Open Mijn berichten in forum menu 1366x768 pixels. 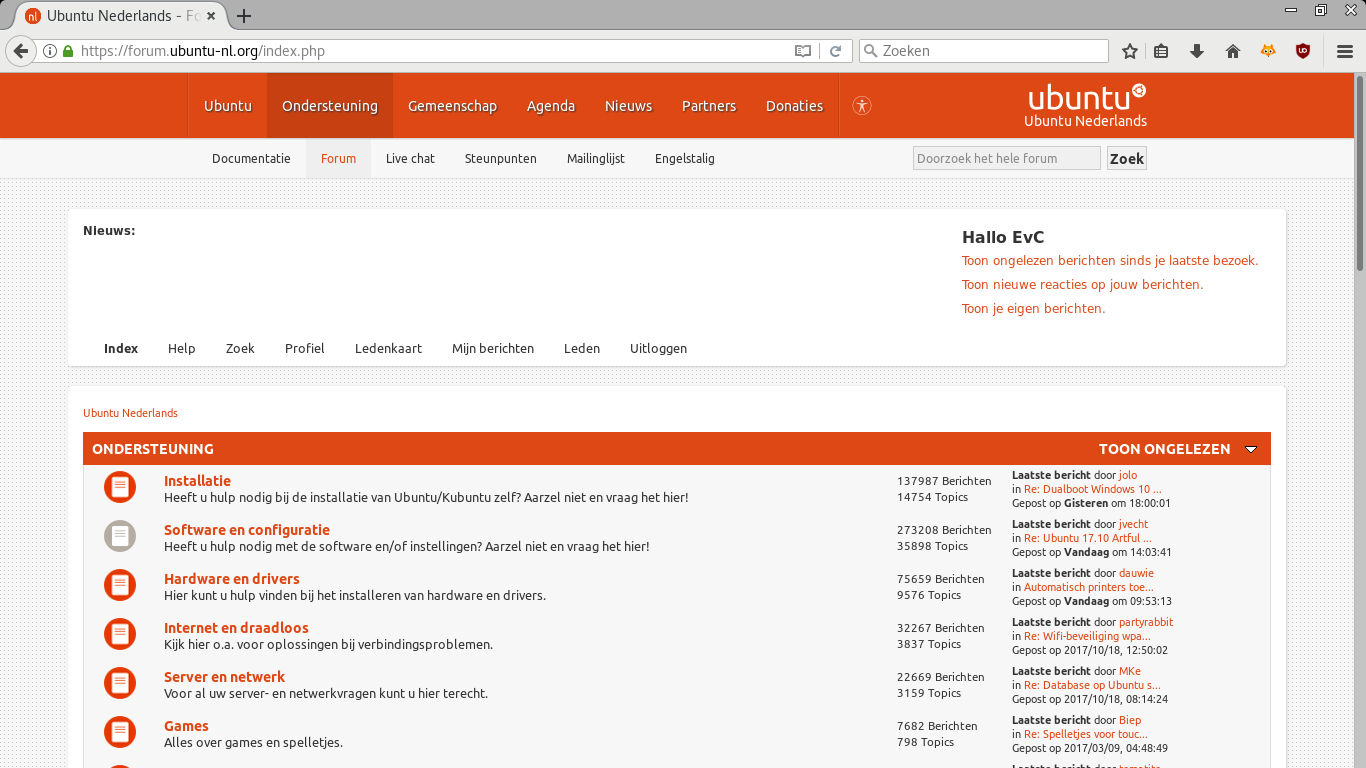(x=493, y=349)
